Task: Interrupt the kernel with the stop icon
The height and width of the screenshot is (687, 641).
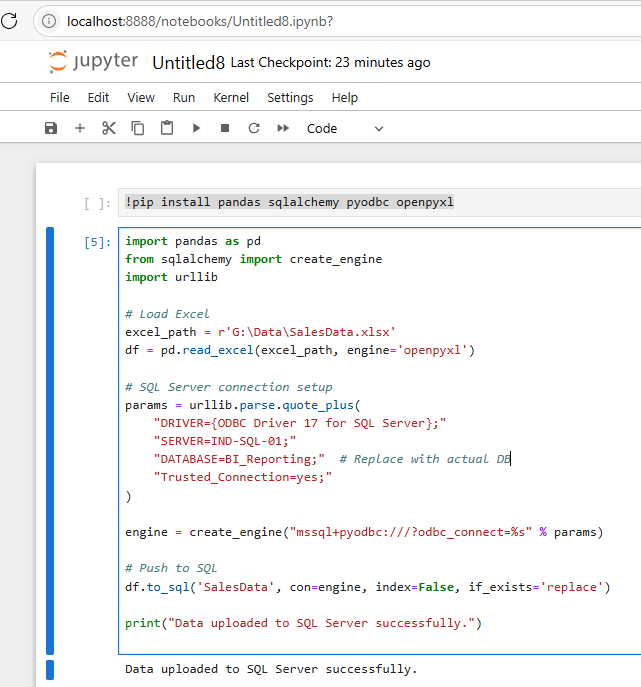Action: (225, 128)
